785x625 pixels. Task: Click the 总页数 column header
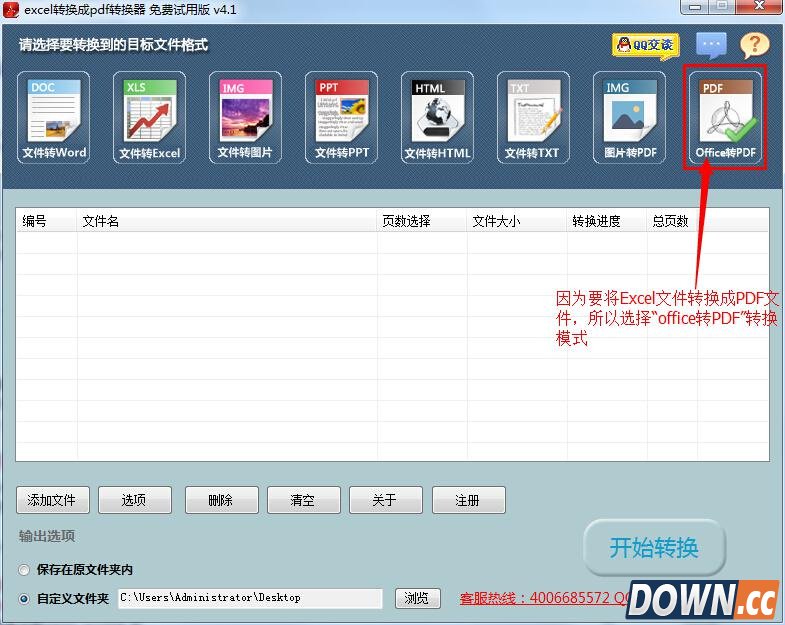672,220
